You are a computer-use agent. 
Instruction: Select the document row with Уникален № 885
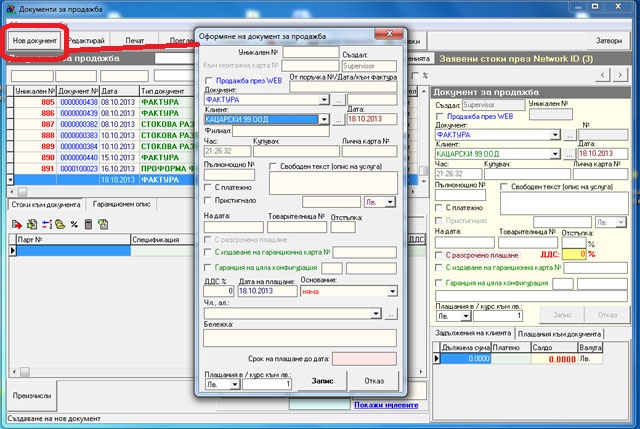coord(212,102)
